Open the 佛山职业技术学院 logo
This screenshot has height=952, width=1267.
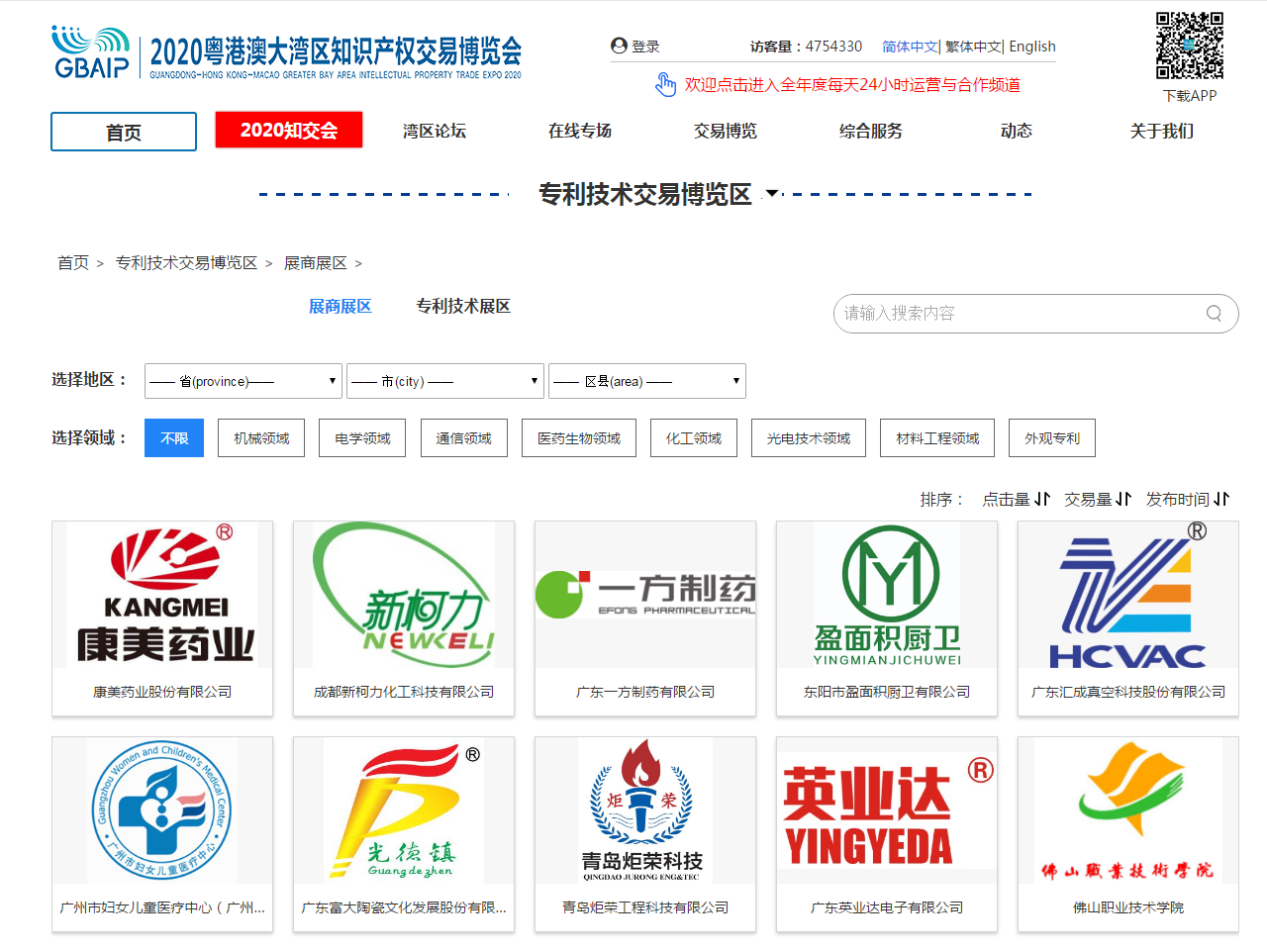click(x=1128, y=810)
